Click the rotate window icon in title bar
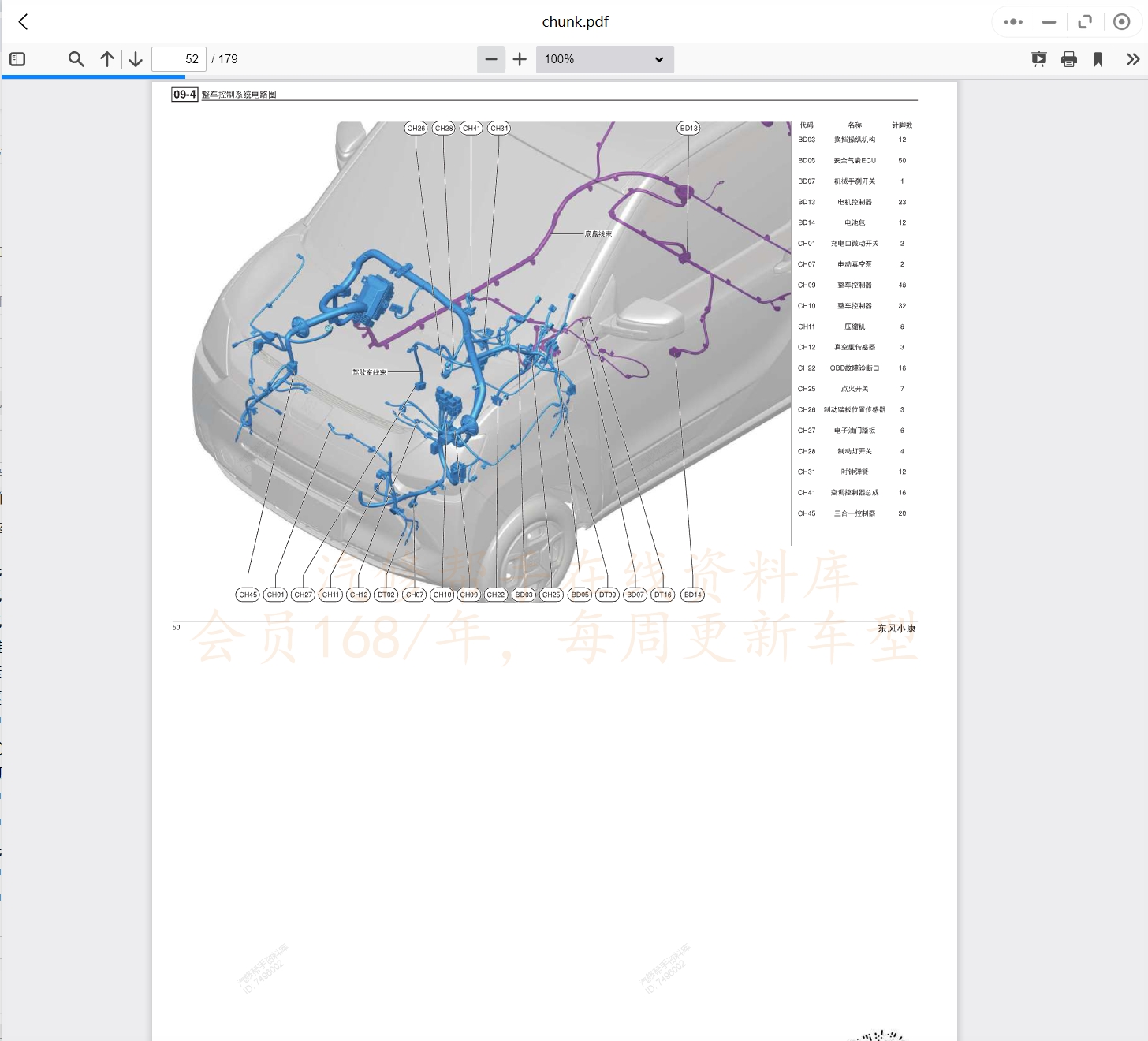1148x1041 pixels. pos(1085,22)
